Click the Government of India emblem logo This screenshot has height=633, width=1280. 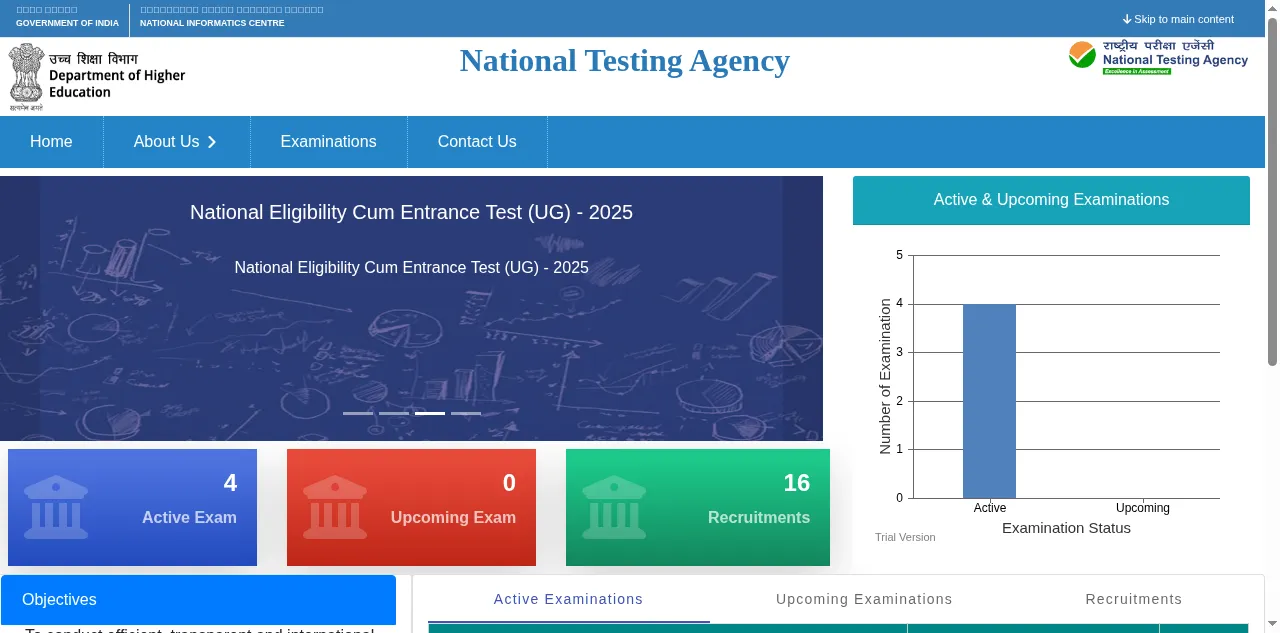pos(26,76)
